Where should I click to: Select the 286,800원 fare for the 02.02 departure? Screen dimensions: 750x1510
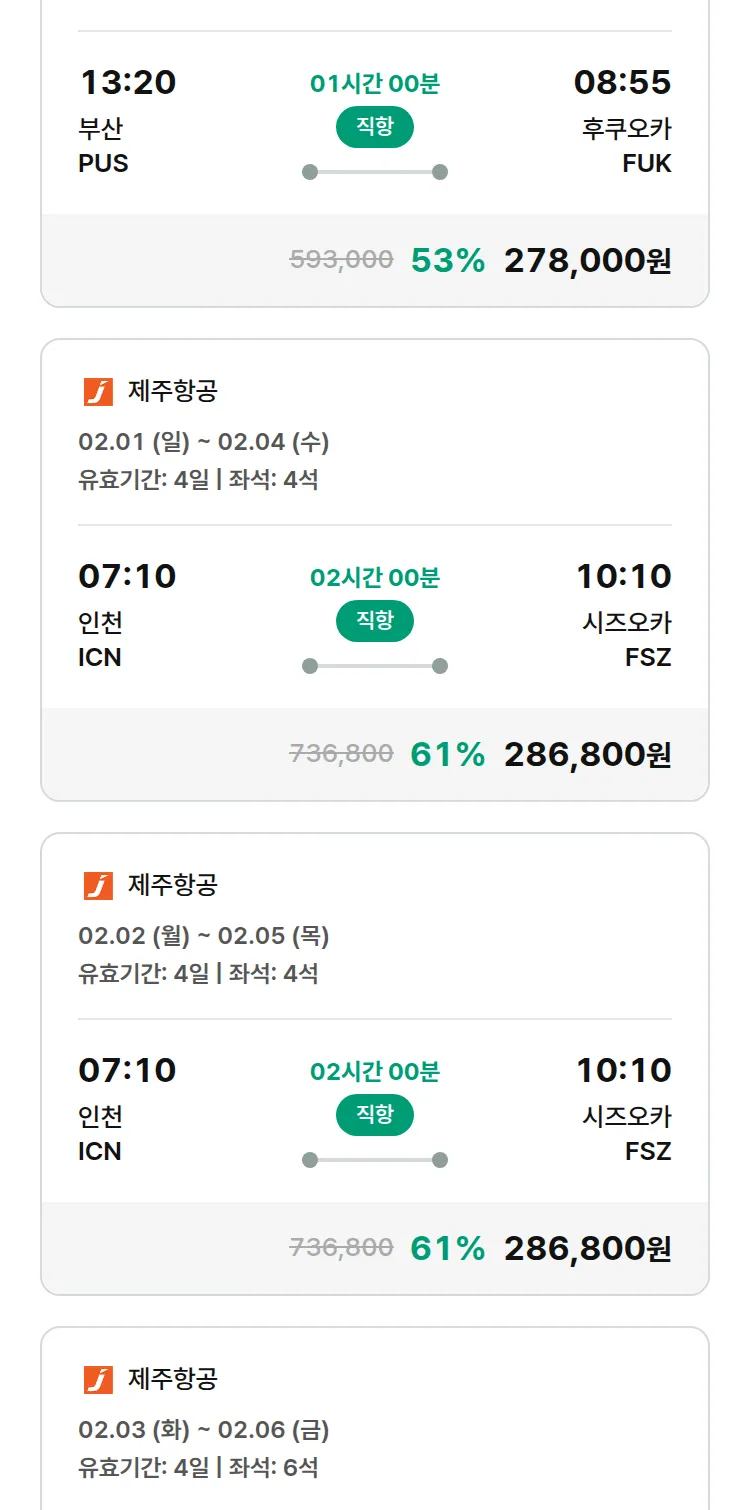point(587,1249)
